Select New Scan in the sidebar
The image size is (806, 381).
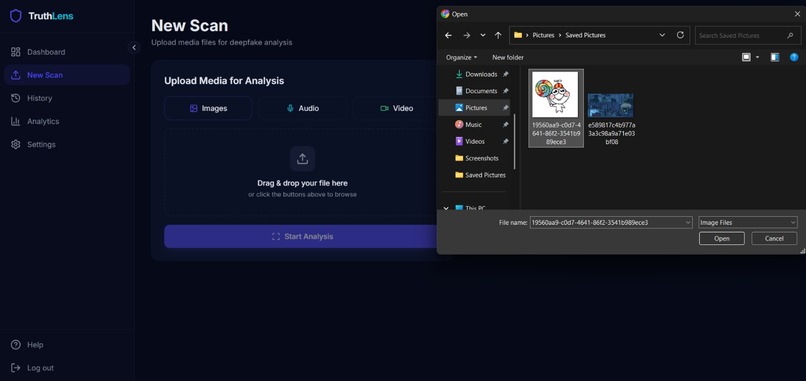pyautogui.click(x=67, y=75)
